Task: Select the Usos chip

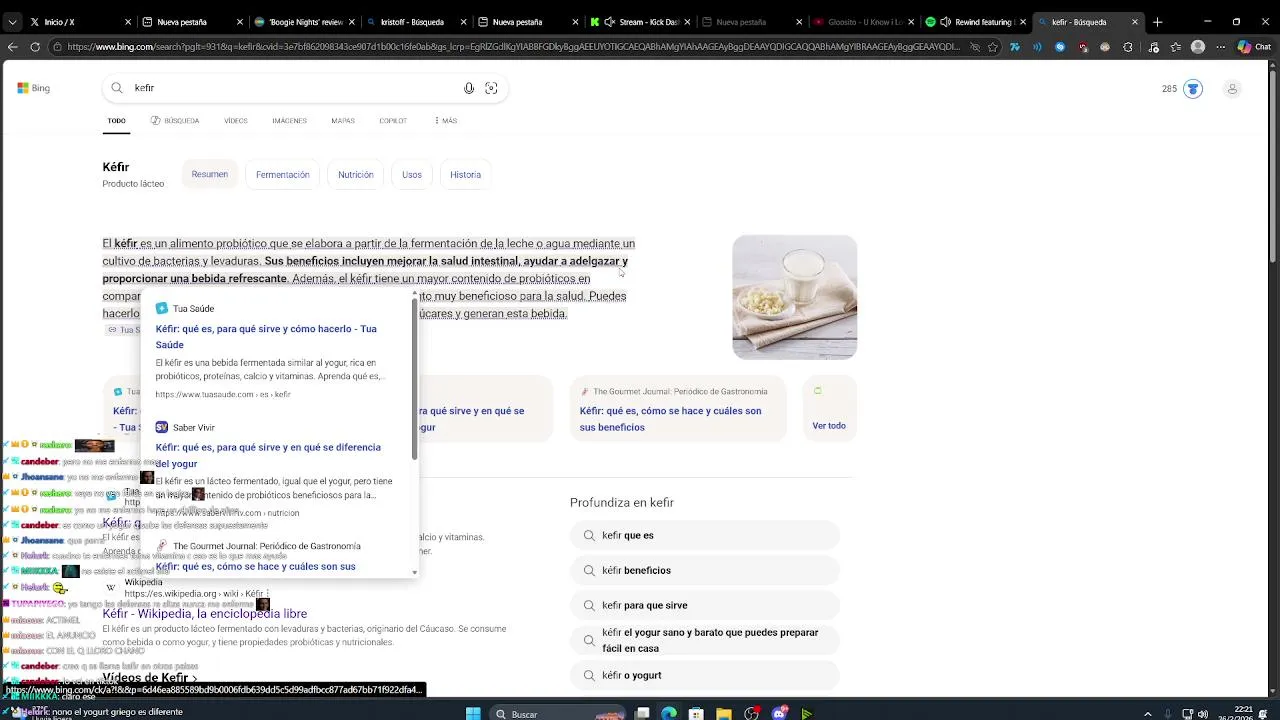Action: (412, 174)
